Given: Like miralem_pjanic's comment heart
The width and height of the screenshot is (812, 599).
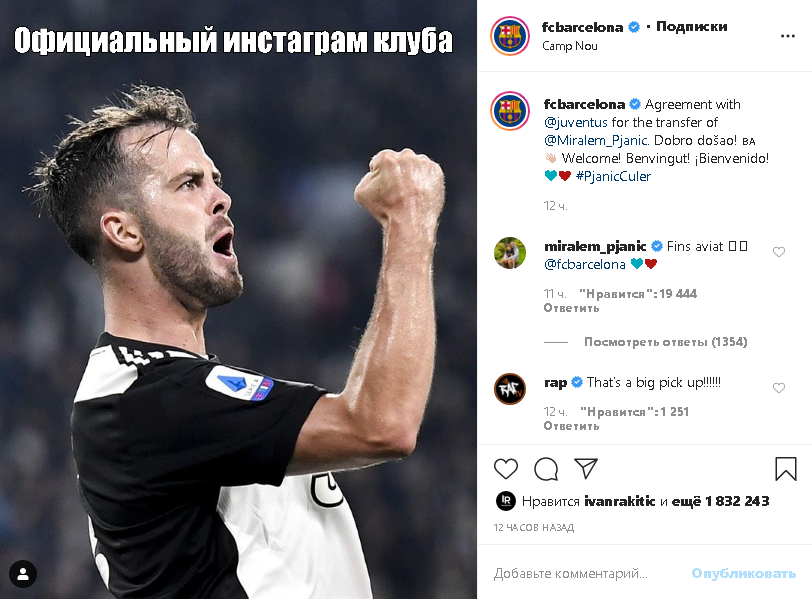Looking at the screenshot, I should 779,252.
